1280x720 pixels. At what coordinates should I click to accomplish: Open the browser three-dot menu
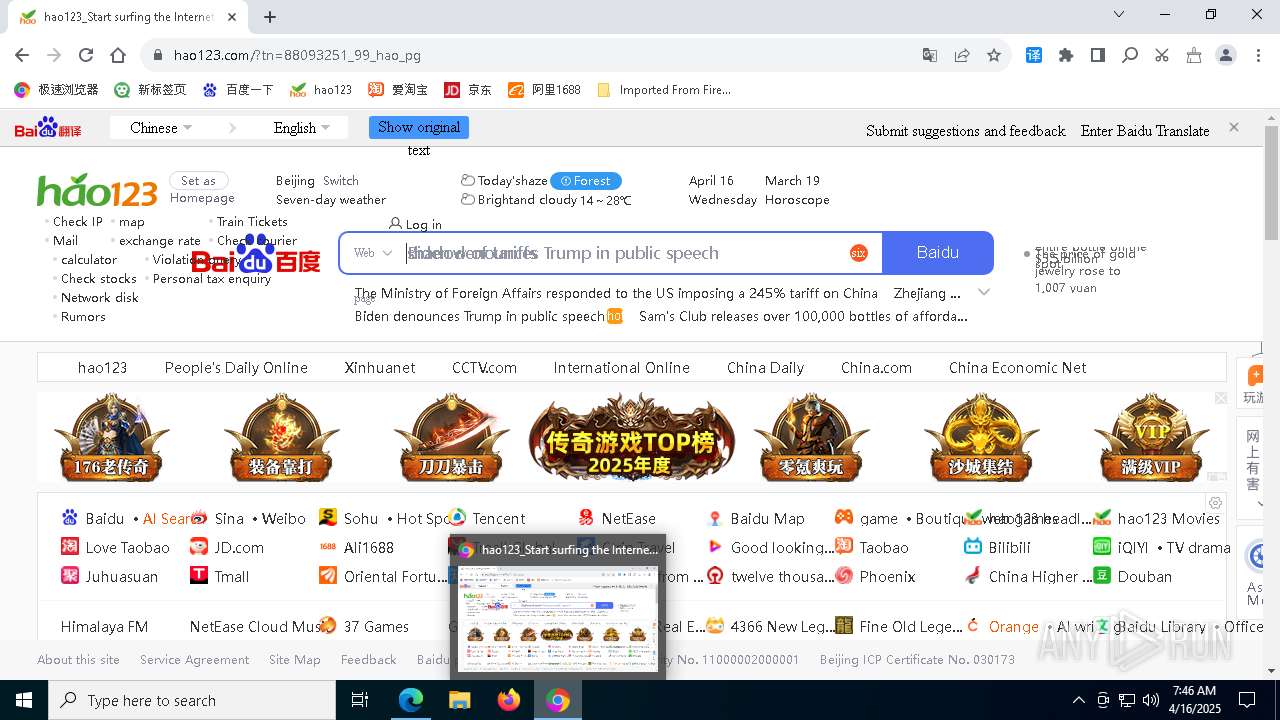point(1258,55)
